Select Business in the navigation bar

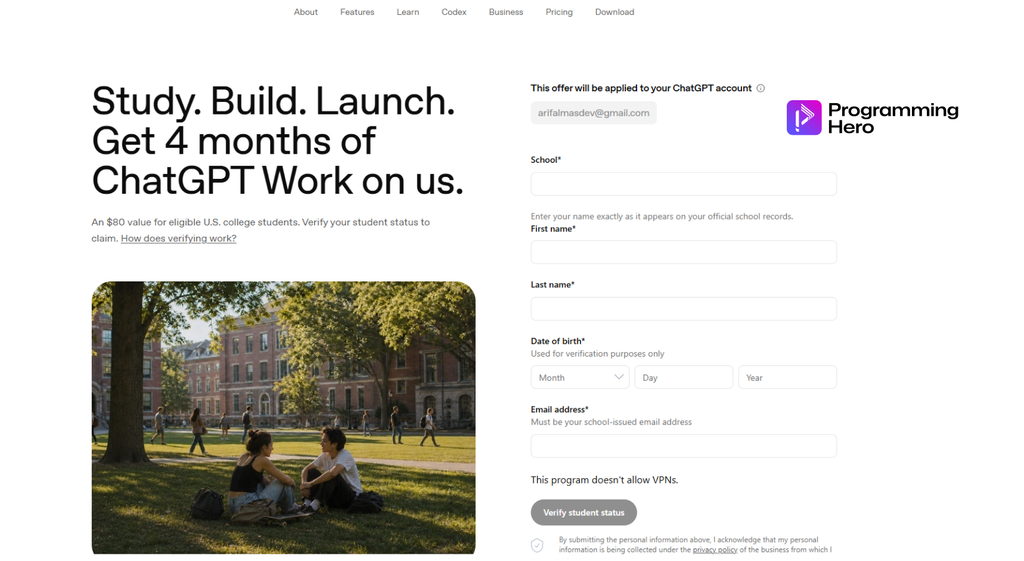[506, 12]
